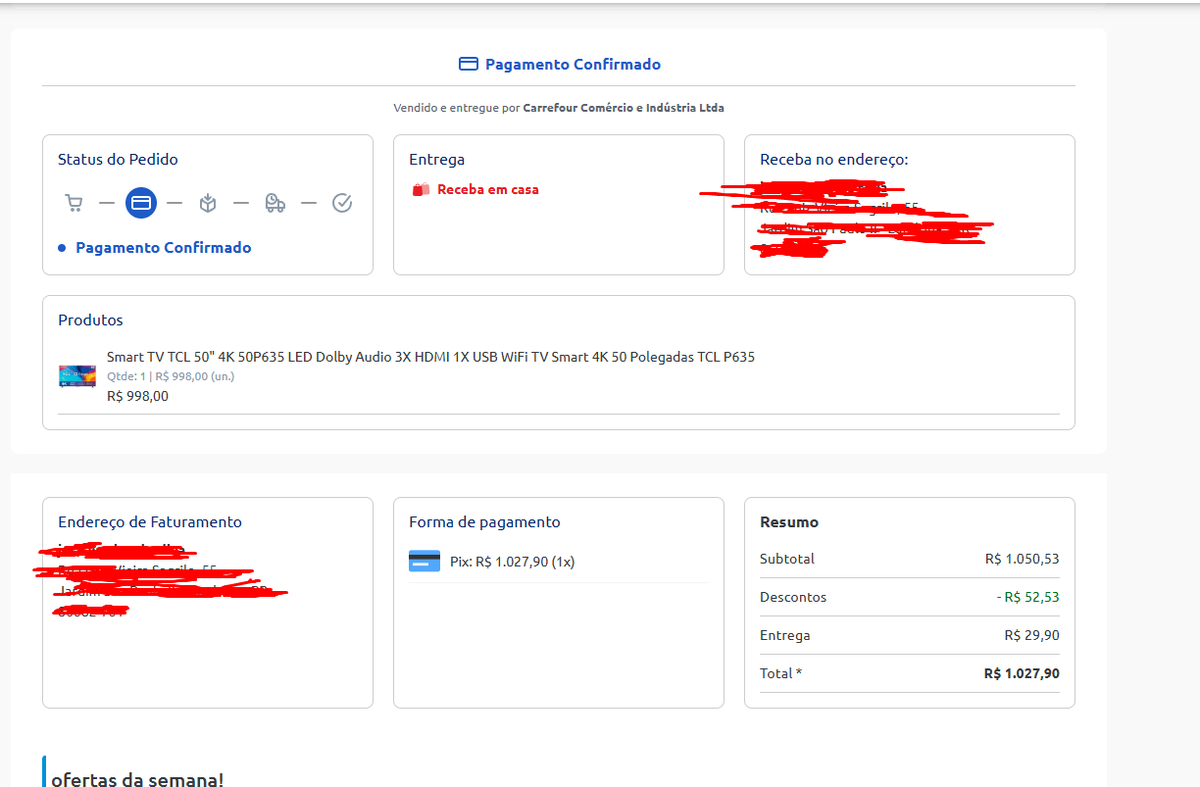This screenshot has width=1200, height=787.
Task: Click the Resumo heading
Action: click(x=789, y=522)
